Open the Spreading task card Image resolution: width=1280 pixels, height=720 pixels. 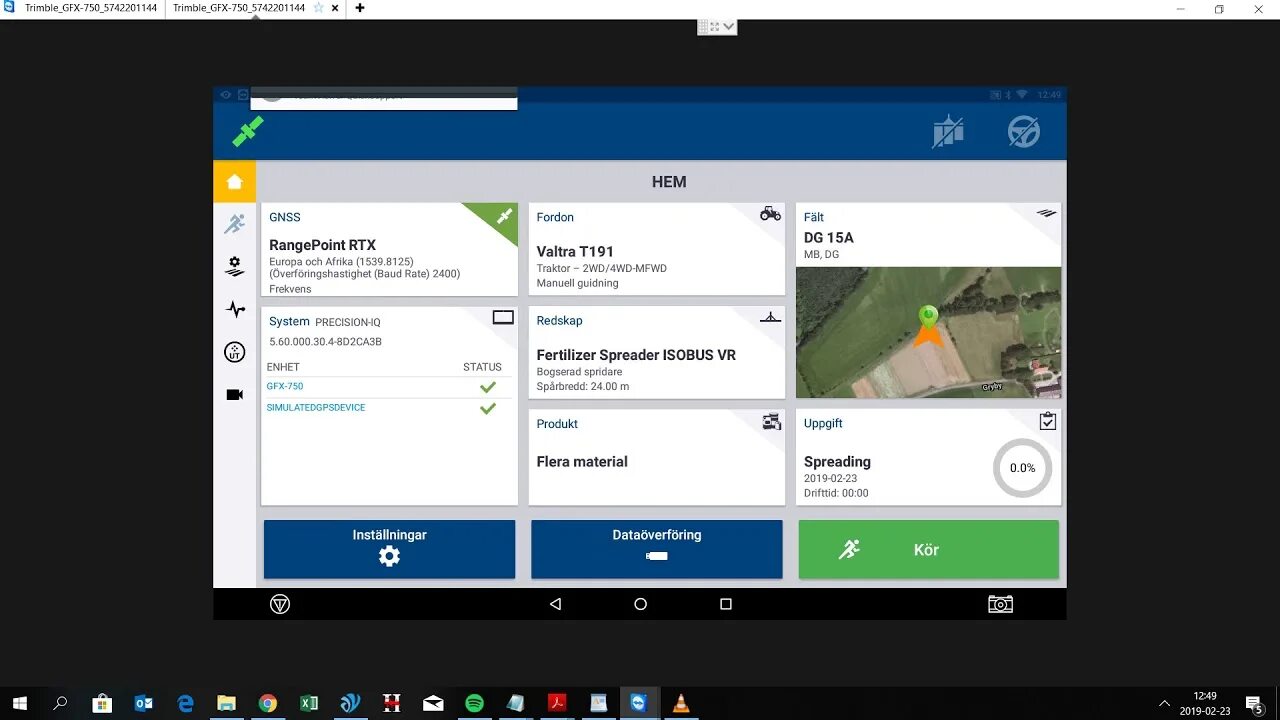coord(928,457)
